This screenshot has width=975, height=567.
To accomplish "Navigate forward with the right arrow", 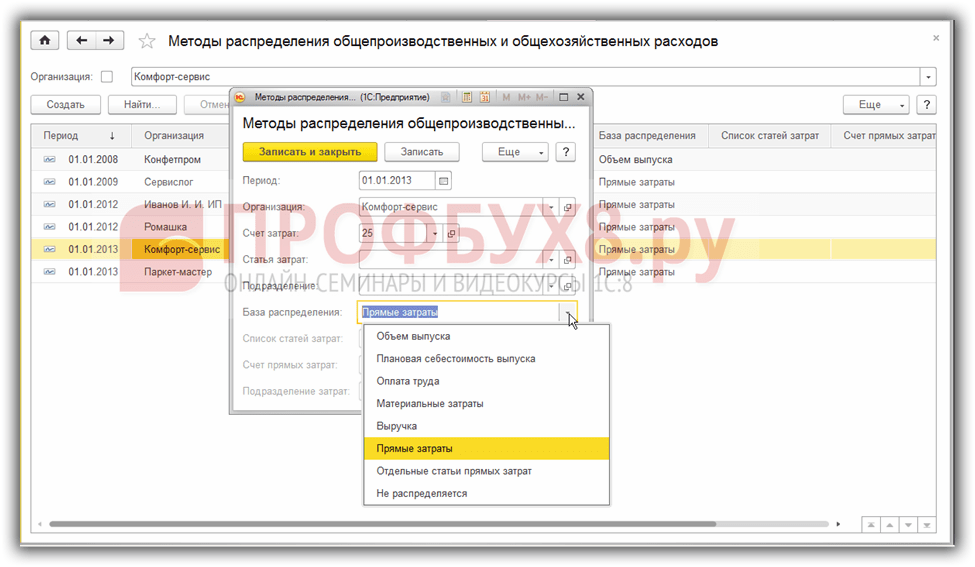I will 109,40.
